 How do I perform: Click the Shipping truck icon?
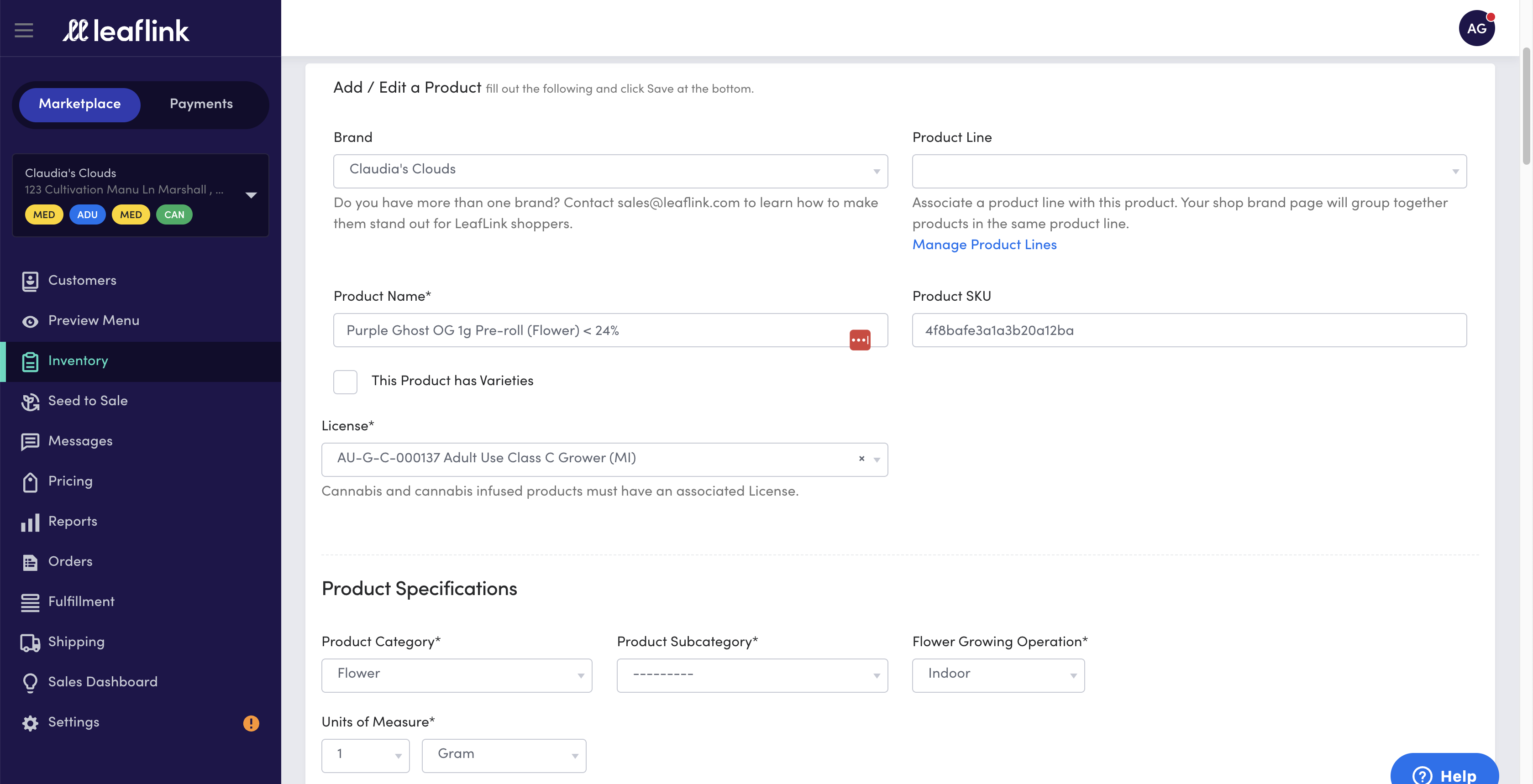pos(30,643)
